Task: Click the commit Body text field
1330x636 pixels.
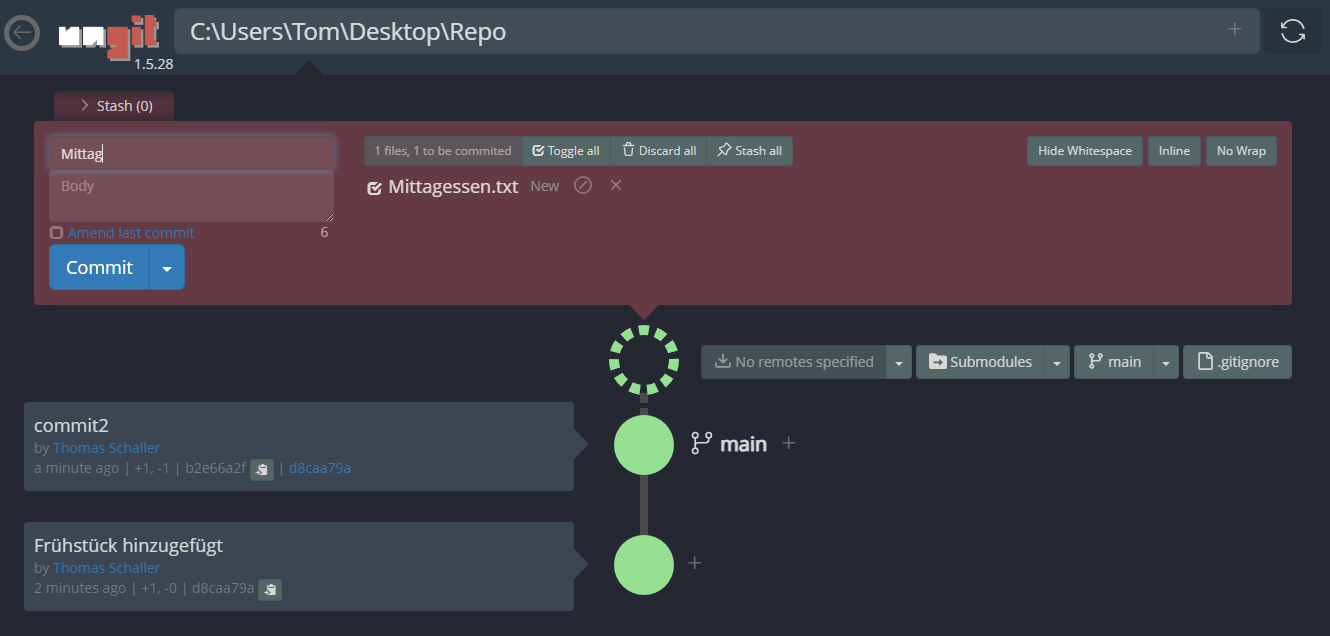Action: 191,196
